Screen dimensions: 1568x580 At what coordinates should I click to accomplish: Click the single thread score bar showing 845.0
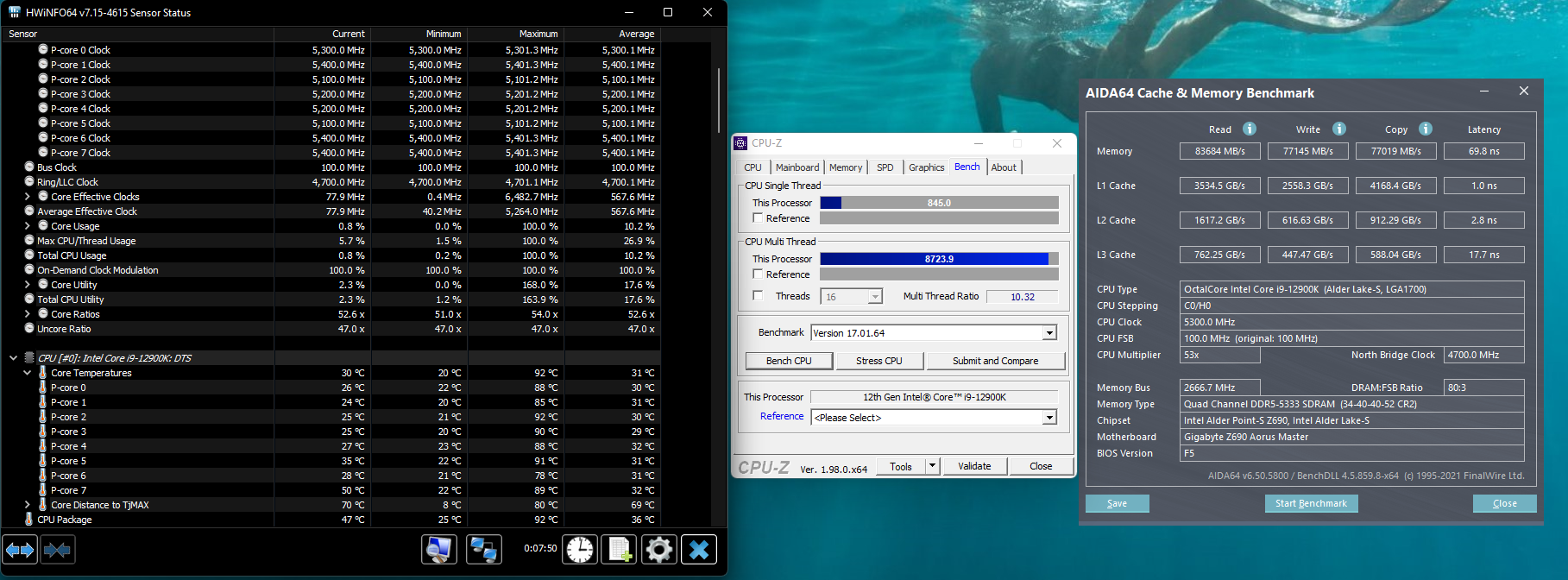click(x=939, y=203)
